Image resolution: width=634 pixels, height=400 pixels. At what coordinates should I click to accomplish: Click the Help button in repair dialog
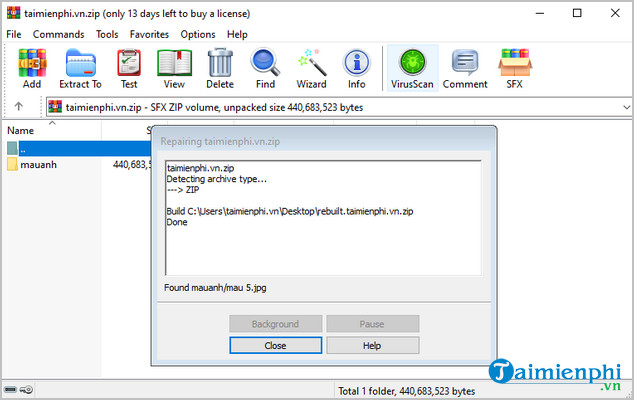[372, 345]
